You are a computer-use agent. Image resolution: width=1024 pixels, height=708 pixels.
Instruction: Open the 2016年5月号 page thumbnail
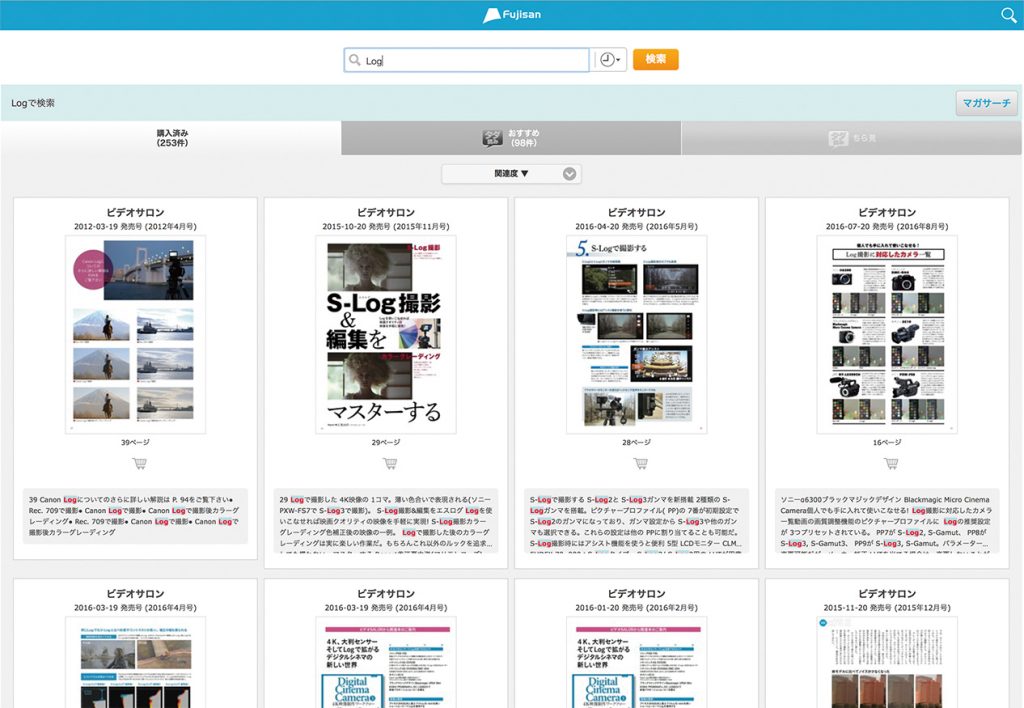pos(637,334)
